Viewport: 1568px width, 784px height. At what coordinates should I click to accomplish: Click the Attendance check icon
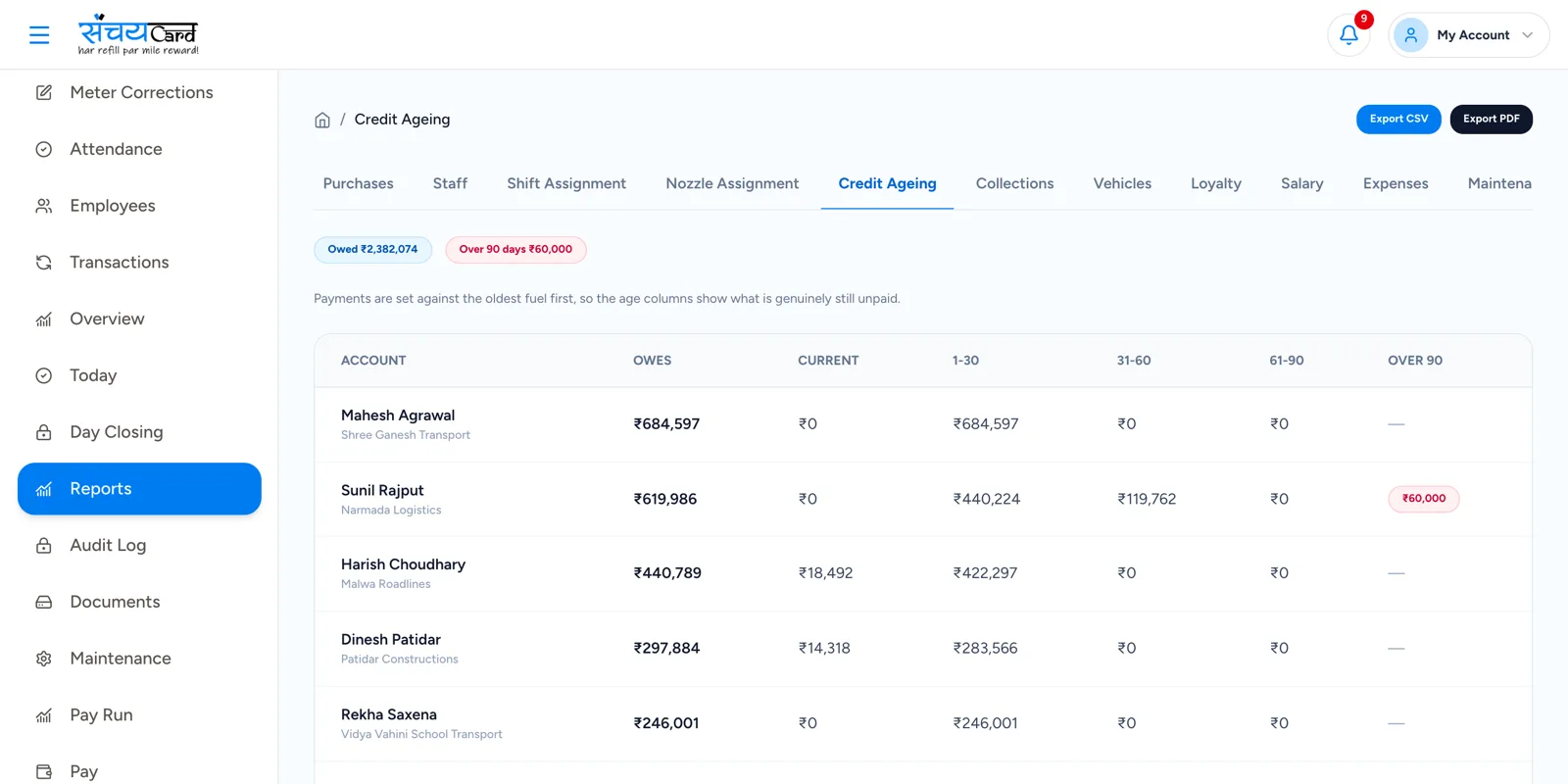pos(44,149)
